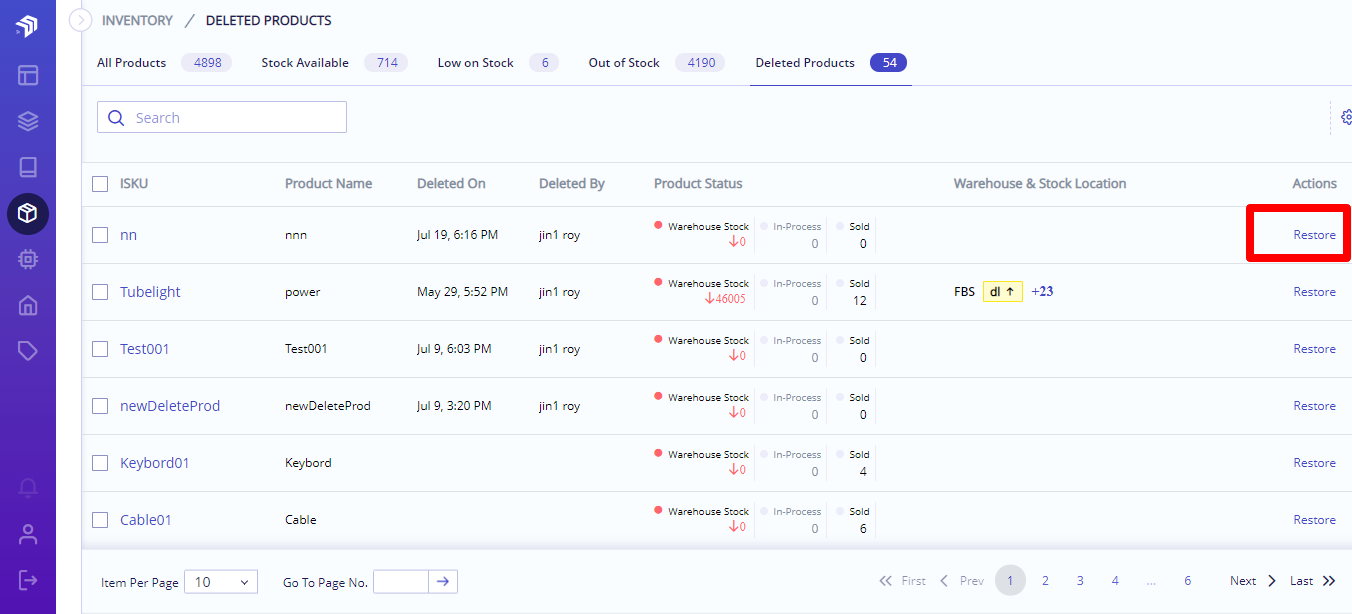
Task: Switch to the Out of Stock tab
Action: click(x=624, y=63)
